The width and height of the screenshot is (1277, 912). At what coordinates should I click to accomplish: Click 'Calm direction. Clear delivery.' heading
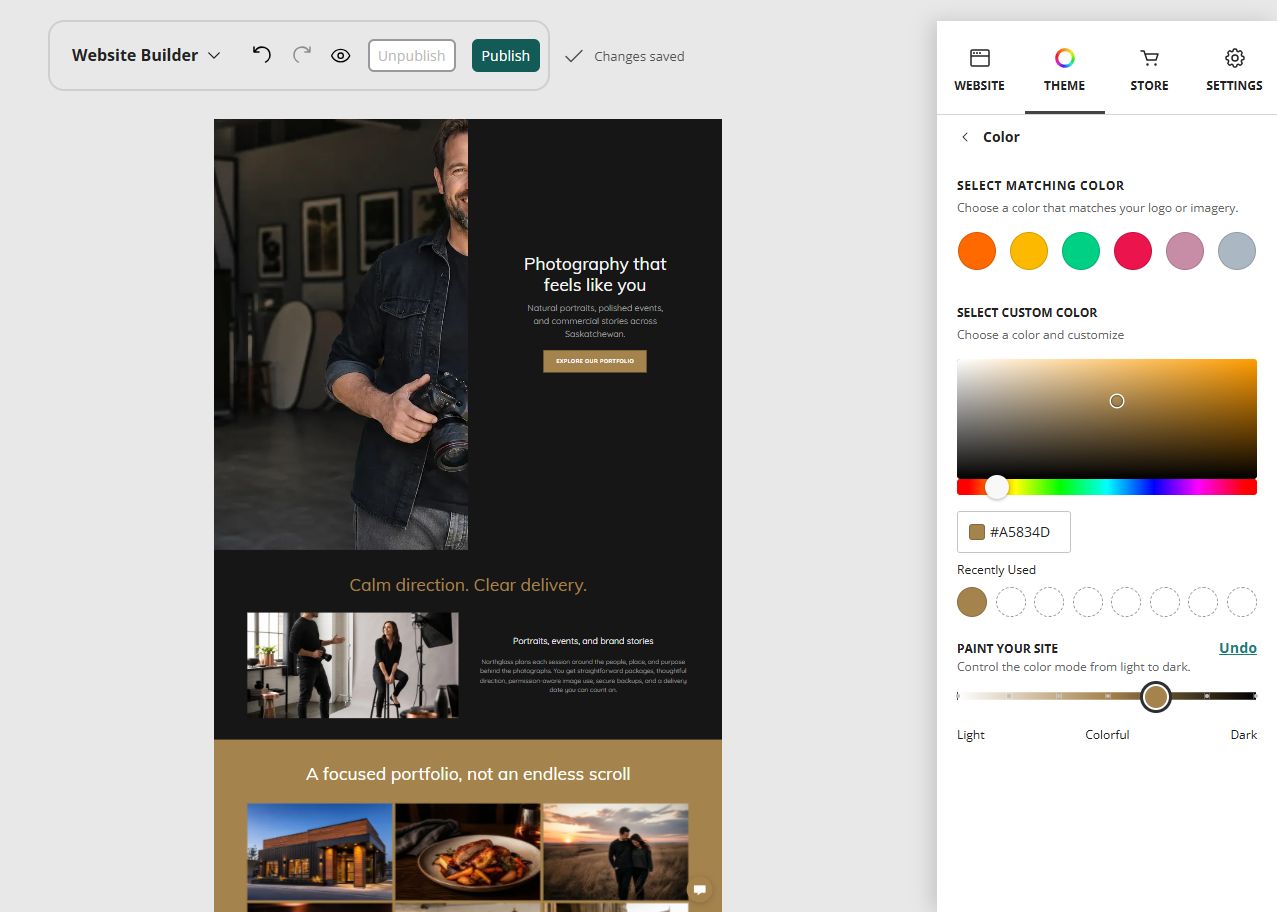click(x=468, y=585)
